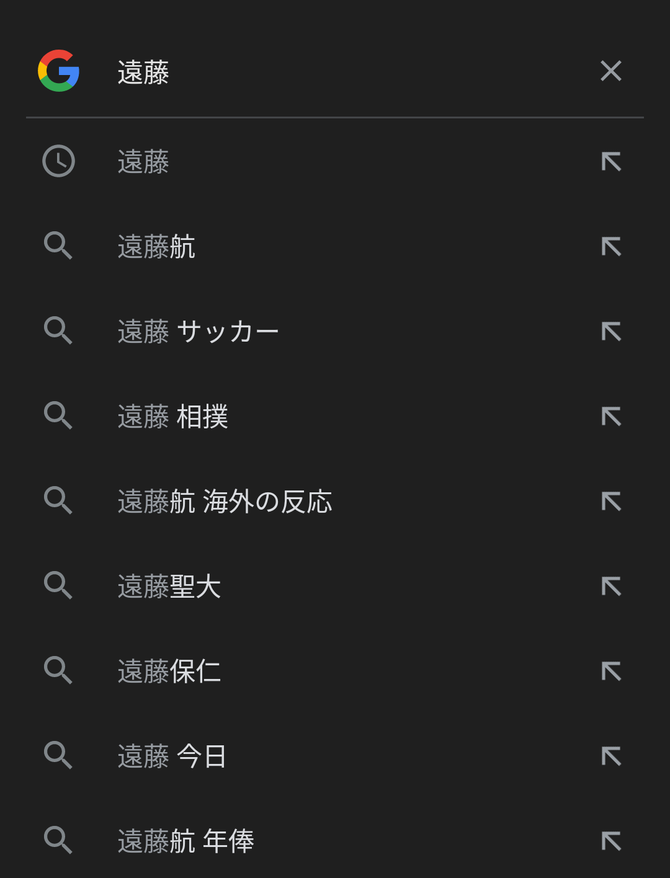Clear the search text with X button
The image size is (670, 878).
(610, 71)
